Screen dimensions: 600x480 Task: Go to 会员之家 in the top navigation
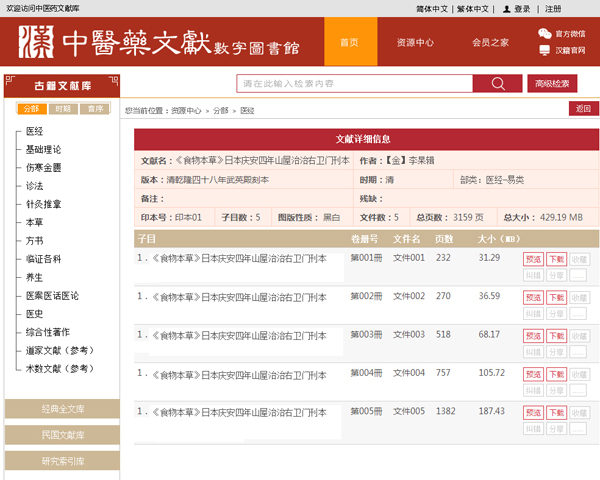coord(490,43)
